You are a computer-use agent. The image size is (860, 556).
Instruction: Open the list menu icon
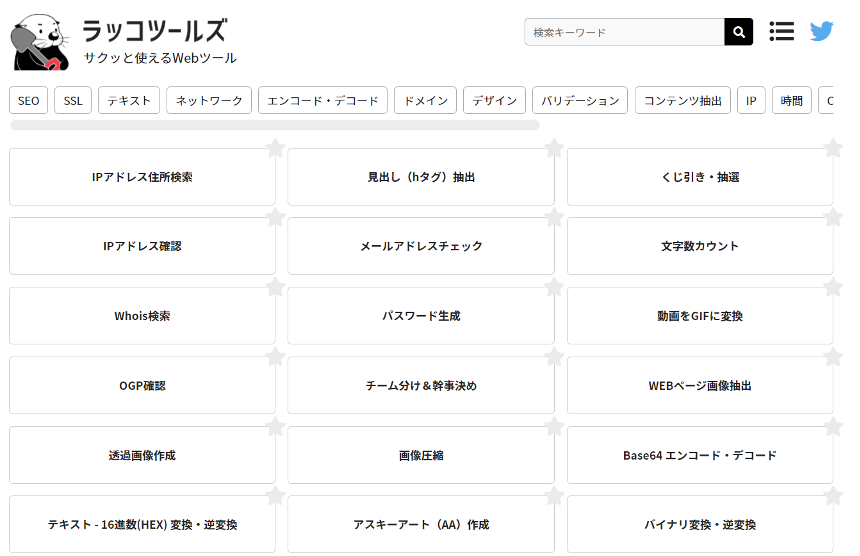click(781, 32)
